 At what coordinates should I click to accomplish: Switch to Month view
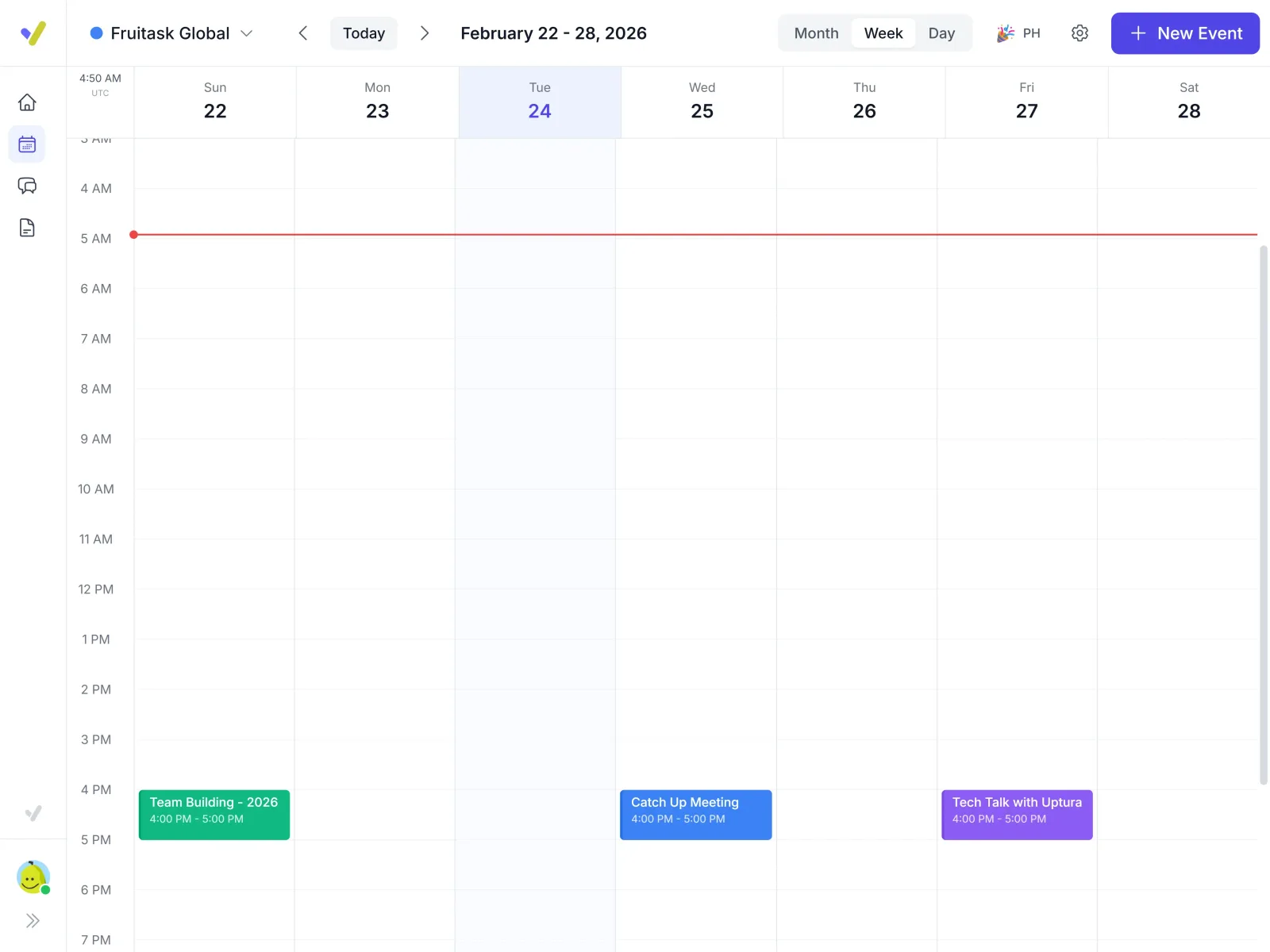tap(816, 33)
